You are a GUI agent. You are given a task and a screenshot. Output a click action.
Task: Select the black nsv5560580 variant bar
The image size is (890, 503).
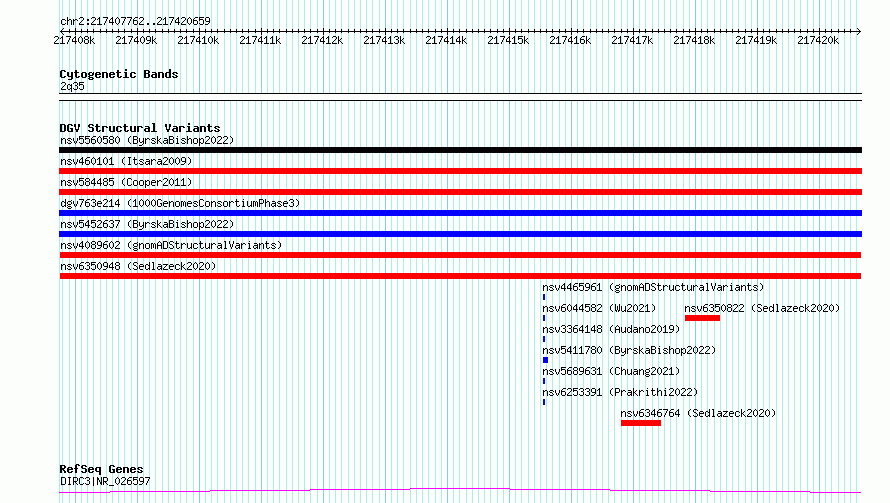point(460,150)
